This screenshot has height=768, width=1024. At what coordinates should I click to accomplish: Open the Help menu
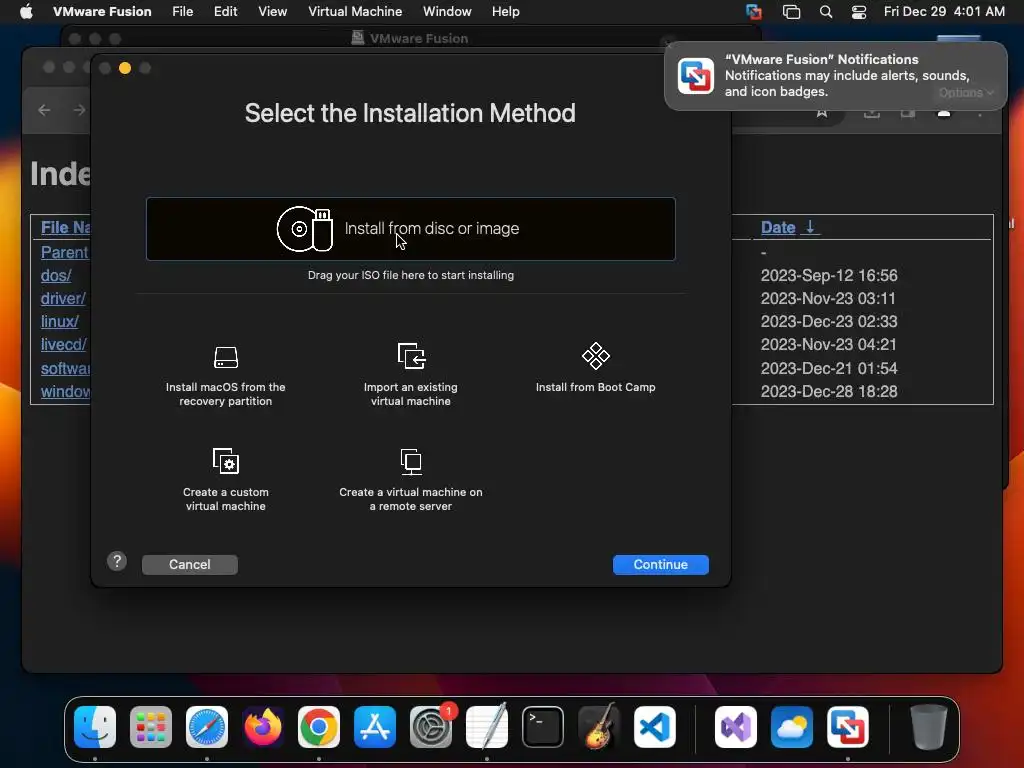pos(505,11)
